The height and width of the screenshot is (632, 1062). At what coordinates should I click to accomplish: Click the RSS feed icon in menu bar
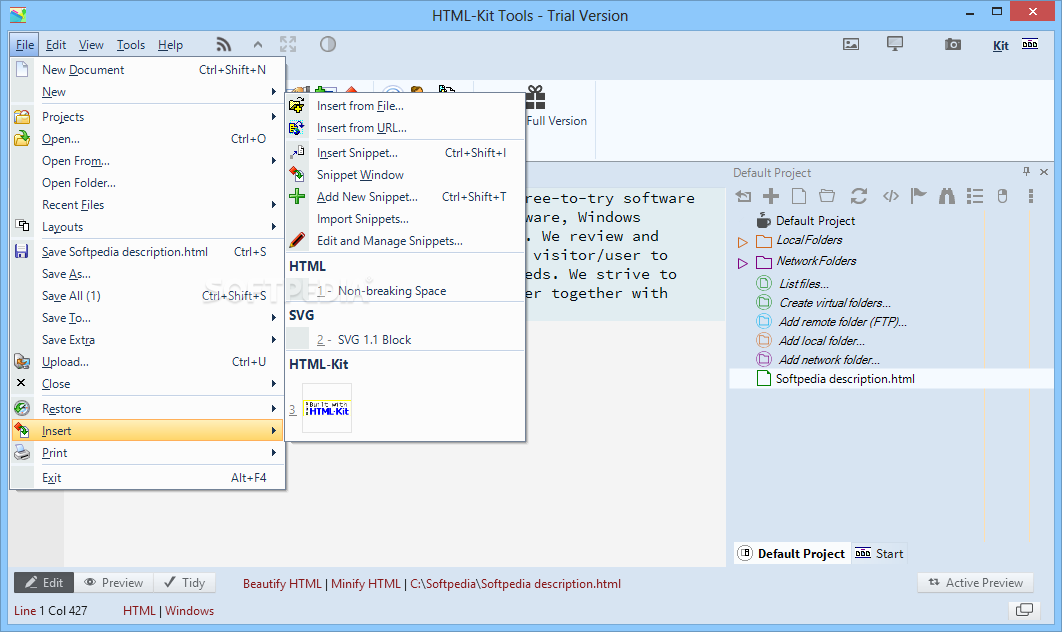click(224, 45)
